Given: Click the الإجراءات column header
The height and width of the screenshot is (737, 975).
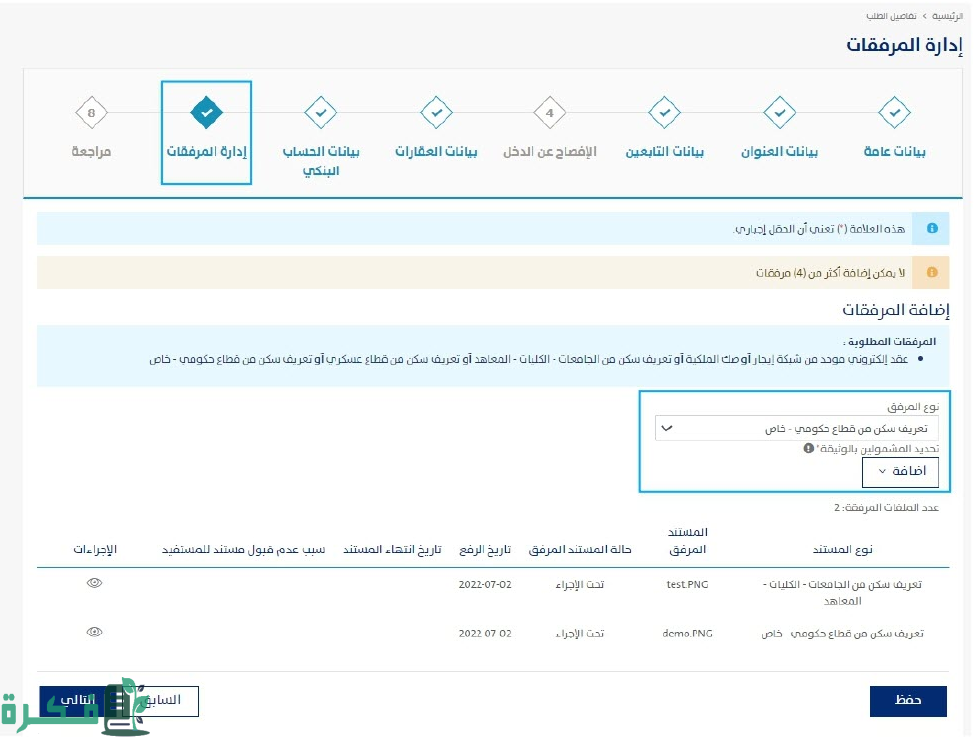Looking at the screenshot, I should (x=95, y=549).
